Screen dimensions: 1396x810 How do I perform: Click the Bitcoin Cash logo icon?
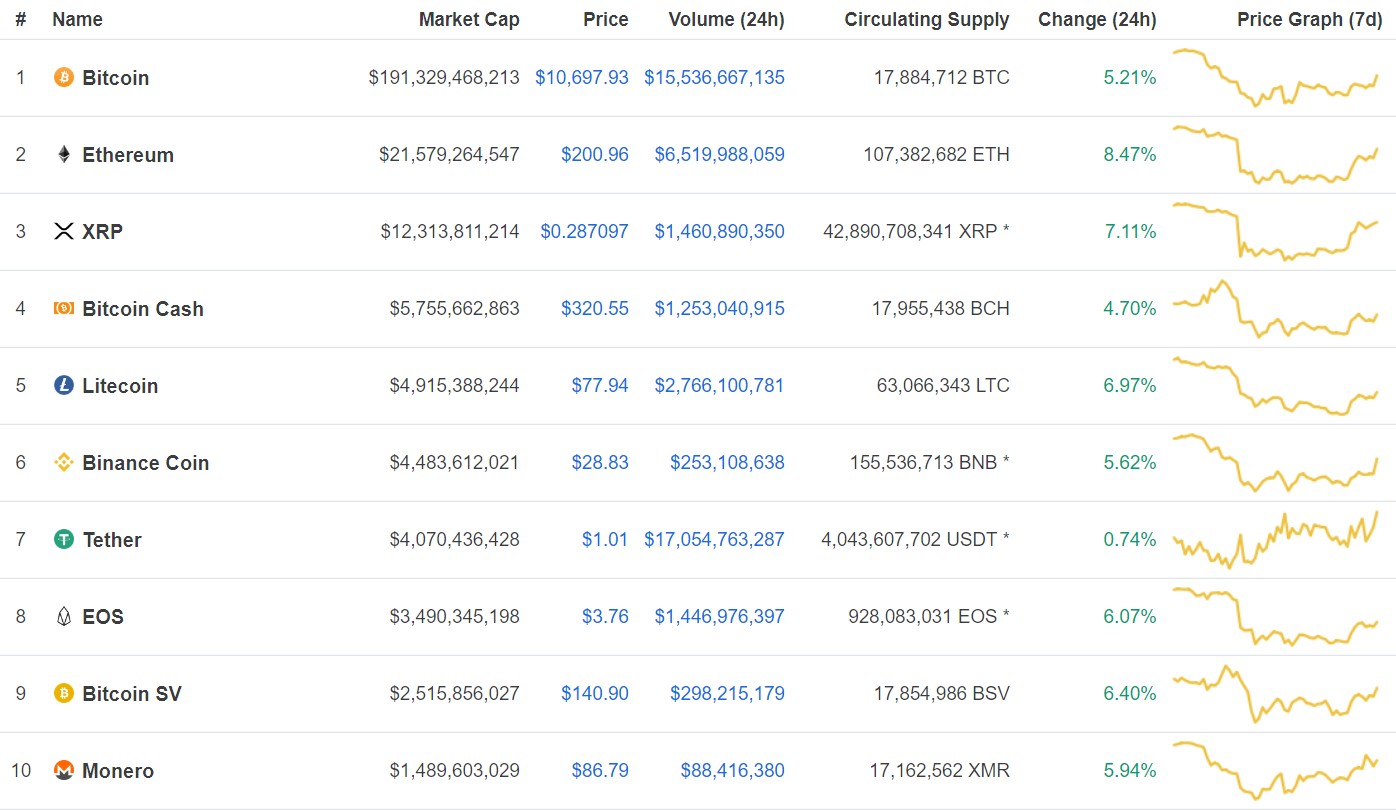(64, 308)
